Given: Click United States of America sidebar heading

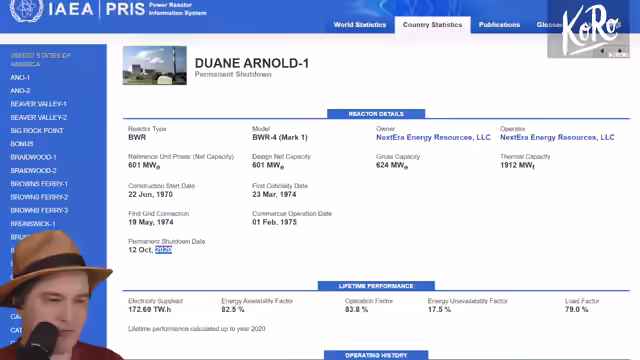Looking at the screenshot, I should (x=40, y=60).
